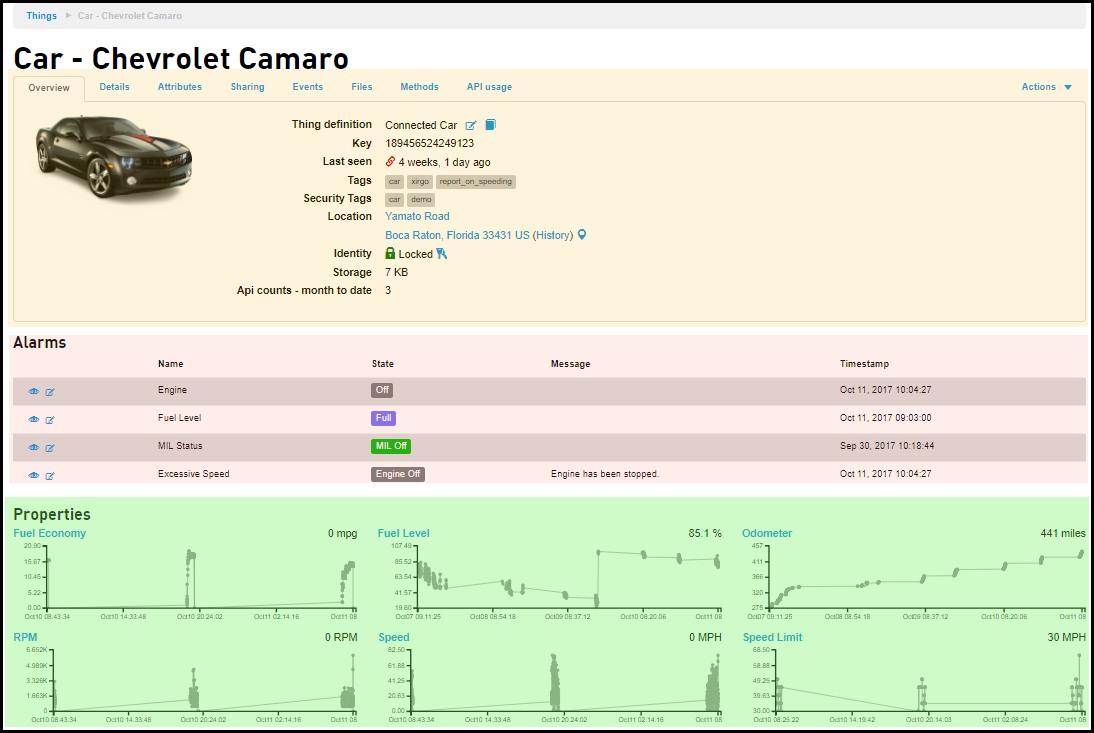Screen dimensions: 1094x733
Task: Click the car tag in Tags row
Action: (395, 181)
